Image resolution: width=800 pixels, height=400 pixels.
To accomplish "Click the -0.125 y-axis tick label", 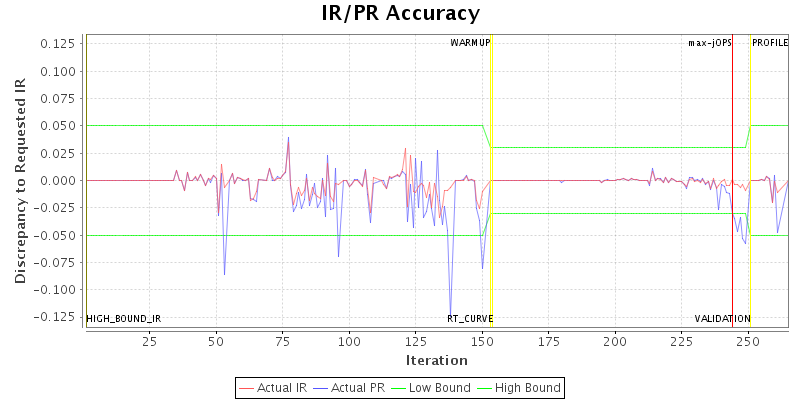I will point(54,317).
